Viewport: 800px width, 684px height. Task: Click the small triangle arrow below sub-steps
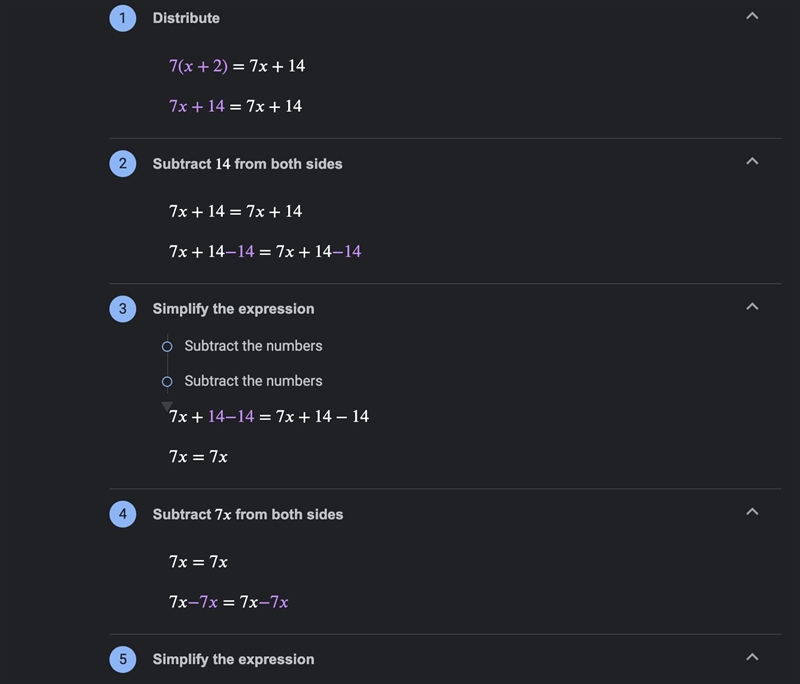167,406
